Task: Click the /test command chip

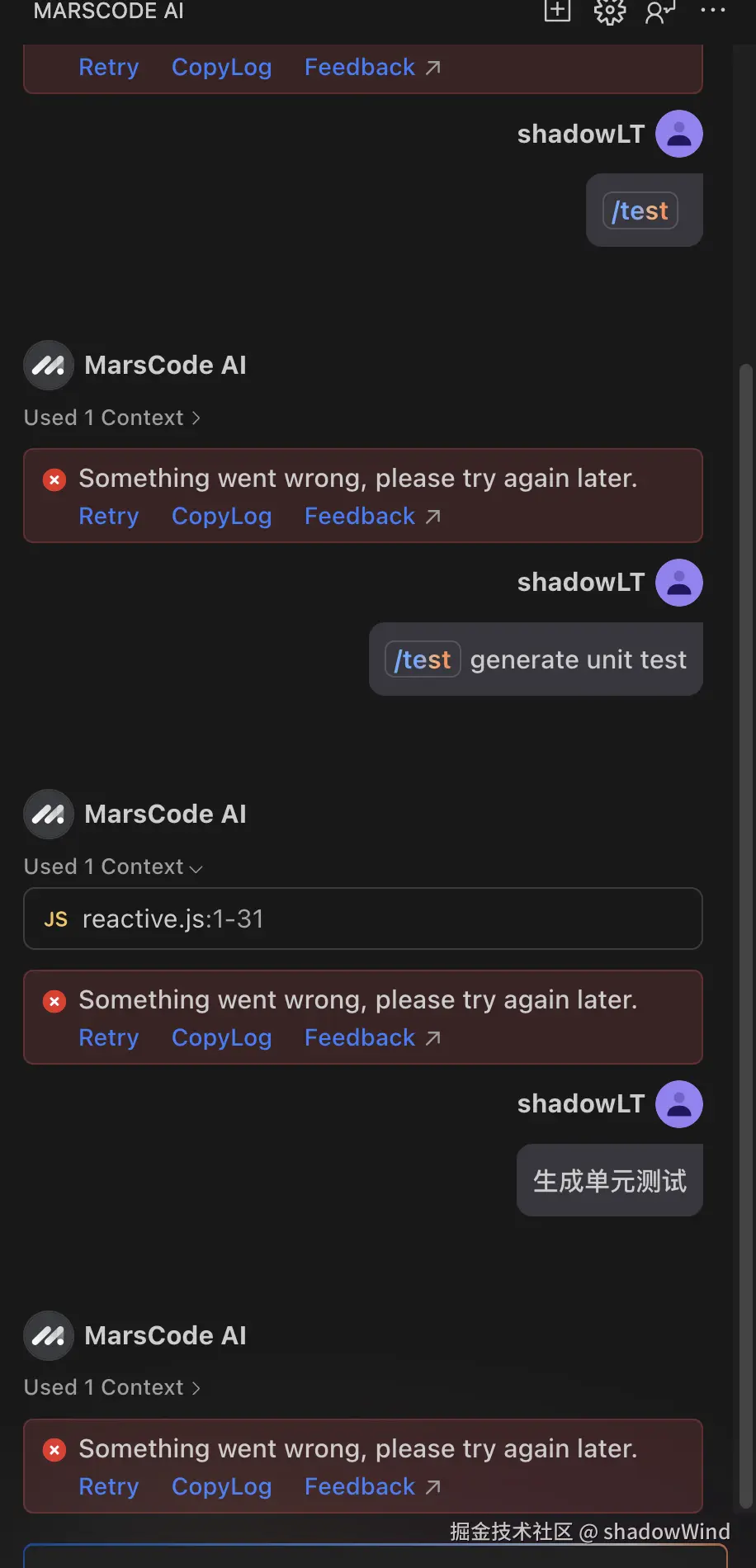Action: click(640, 210)
